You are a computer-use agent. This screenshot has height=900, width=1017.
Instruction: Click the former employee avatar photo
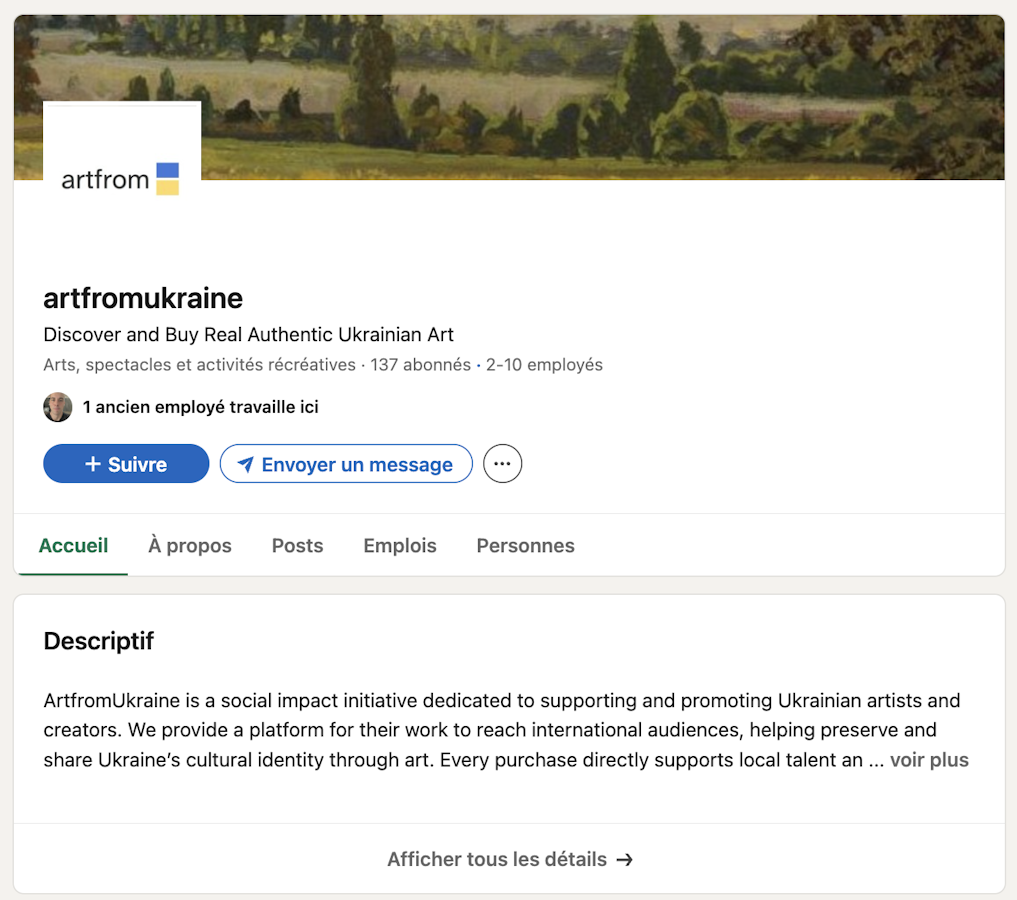[58, 407]
